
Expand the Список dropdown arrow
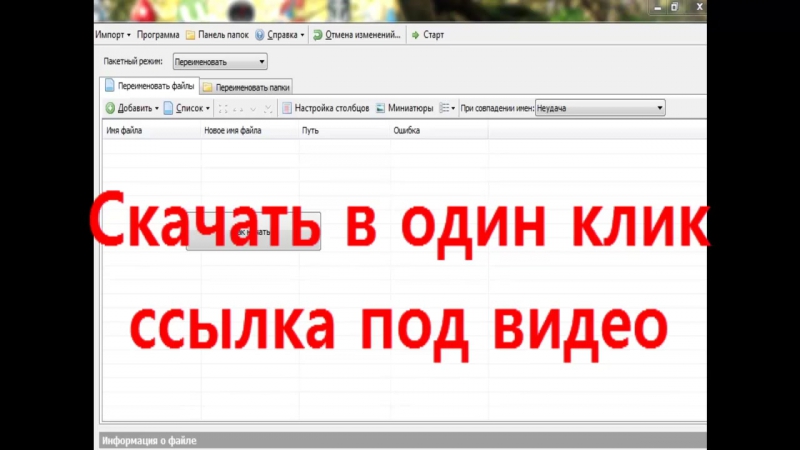point(208,108)
